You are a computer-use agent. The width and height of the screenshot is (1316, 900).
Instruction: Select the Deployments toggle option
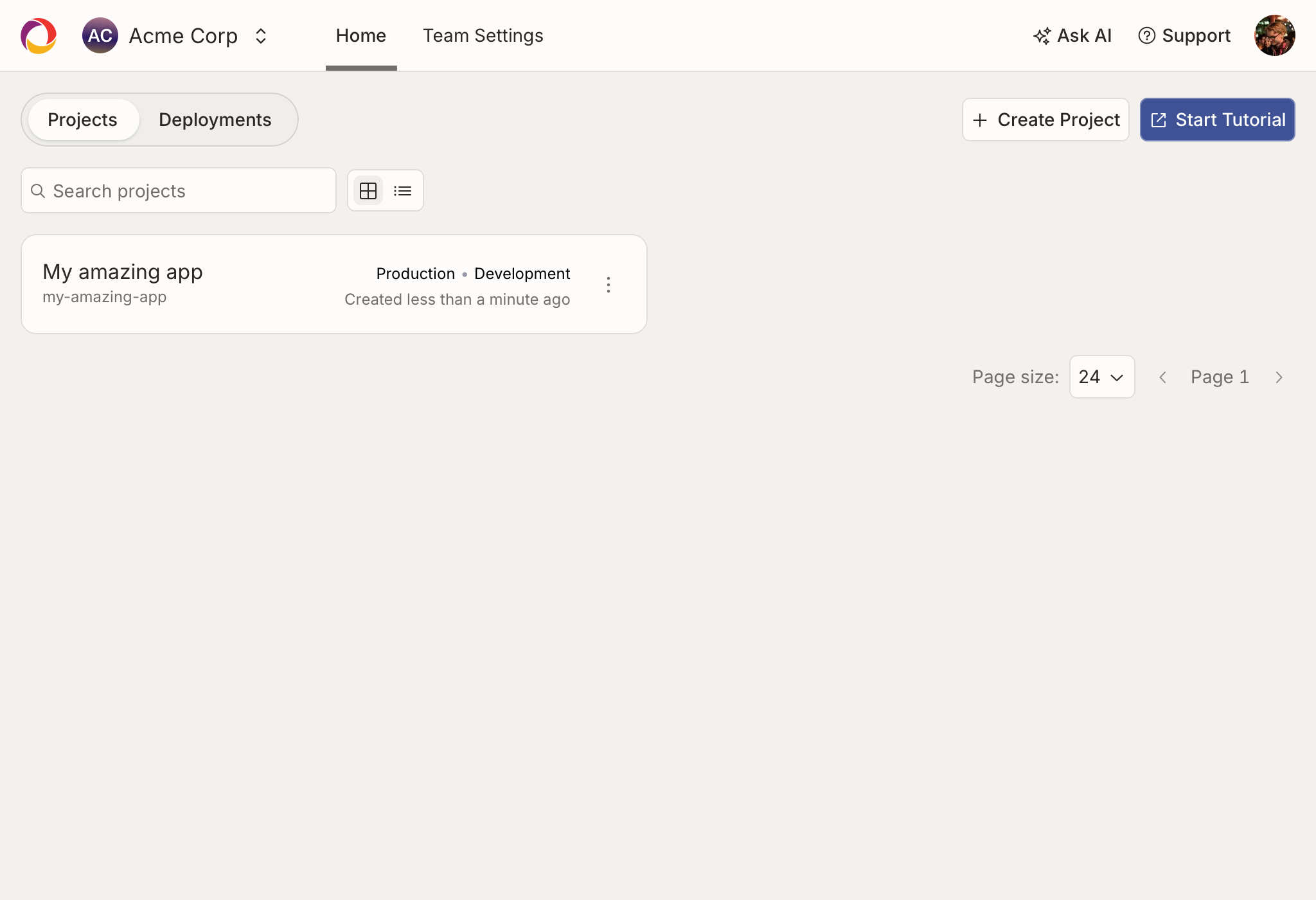[x=215, y=120]
